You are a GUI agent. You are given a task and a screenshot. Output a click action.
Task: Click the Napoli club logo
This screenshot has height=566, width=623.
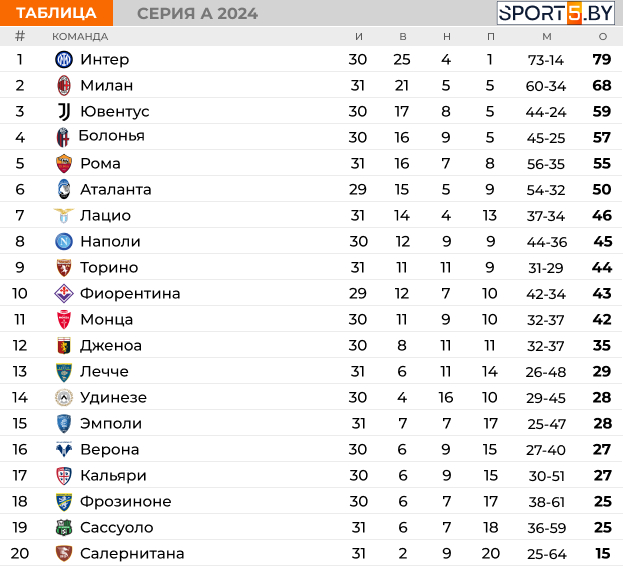click(64, 241)
